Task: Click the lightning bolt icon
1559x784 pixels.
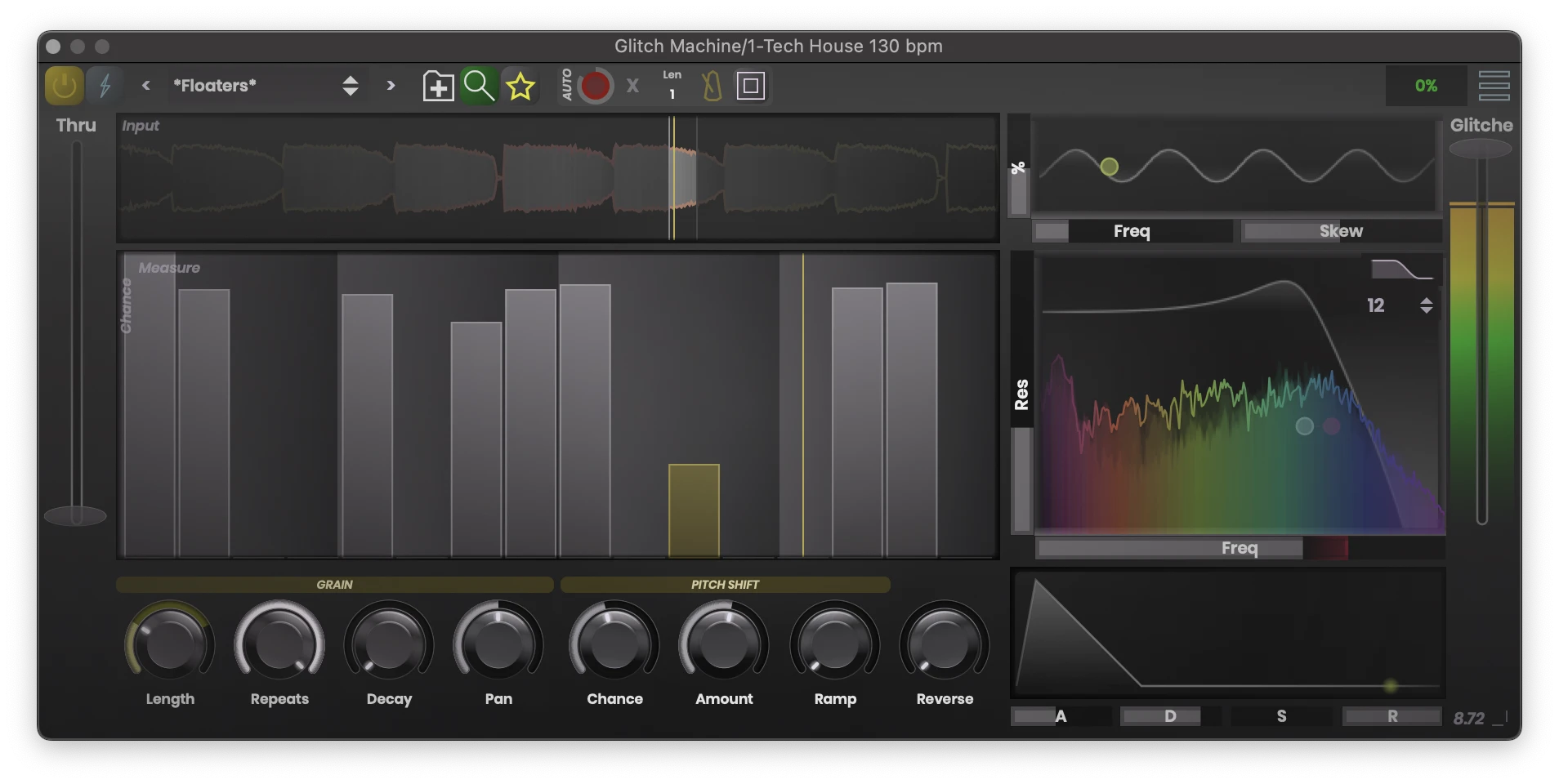Action: point(105,86)
